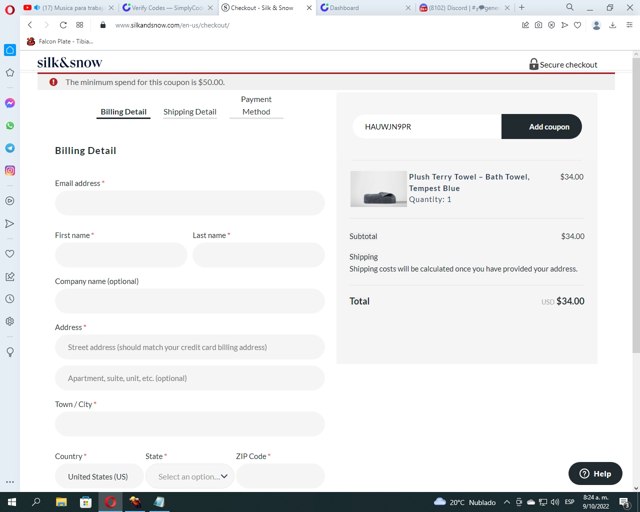Focus the Apartment, suite, unit field

(x=190, y=378)
